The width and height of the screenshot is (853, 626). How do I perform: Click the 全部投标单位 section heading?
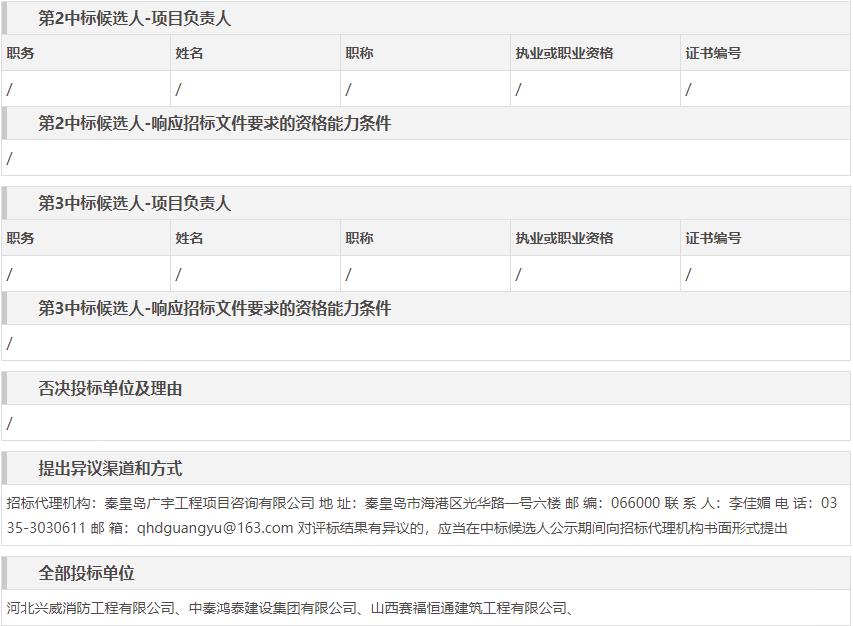pos(86,574)
